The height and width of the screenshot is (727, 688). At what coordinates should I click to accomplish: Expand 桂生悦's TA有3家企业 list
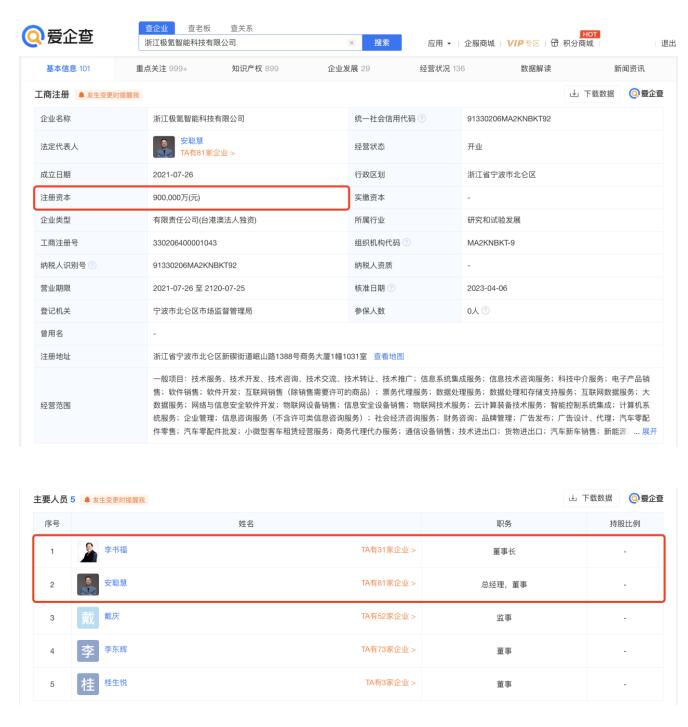point(390,682)
